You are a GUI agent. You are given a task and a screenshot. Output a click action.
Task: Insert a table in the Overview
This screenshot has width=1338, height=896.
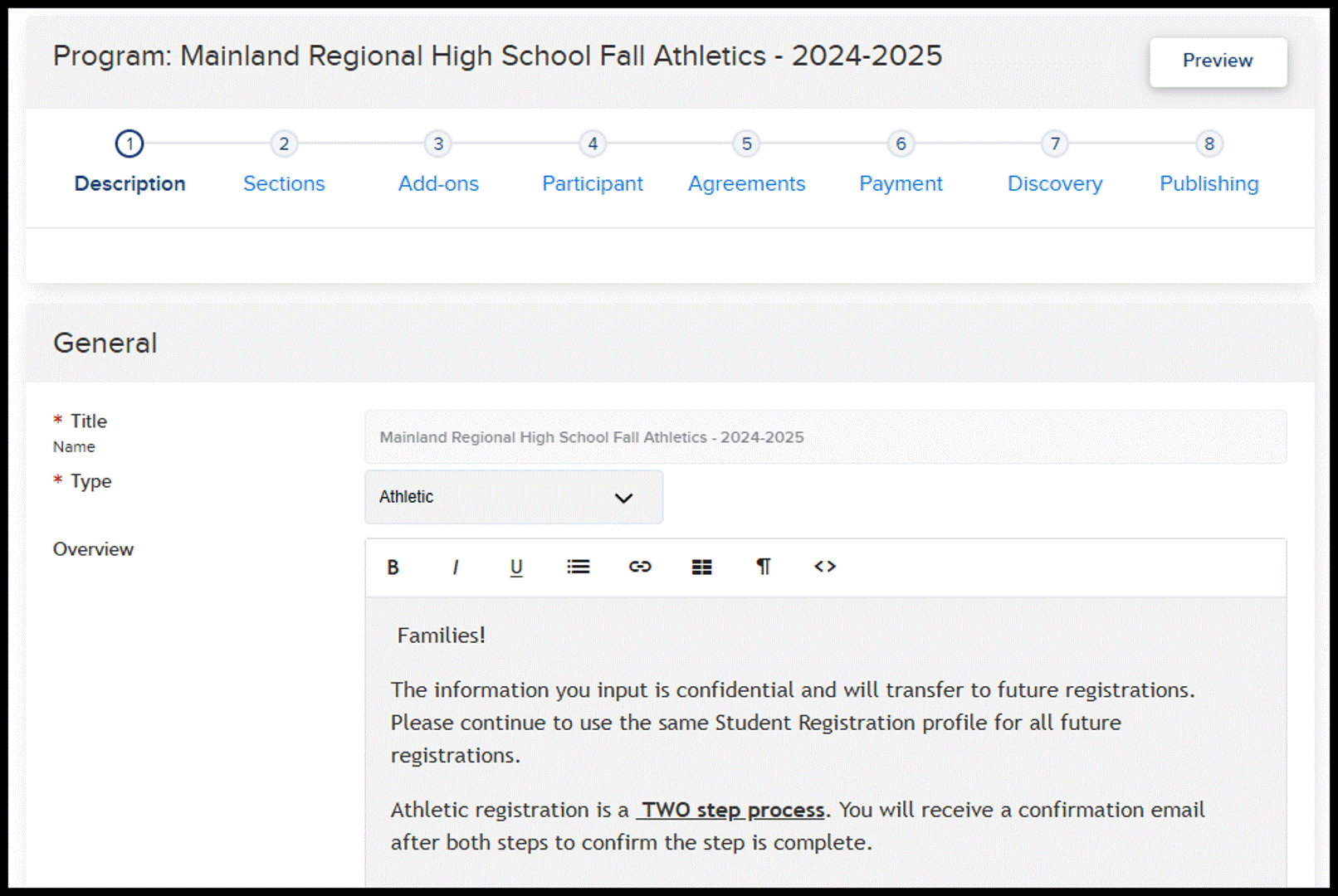(701, 567)
